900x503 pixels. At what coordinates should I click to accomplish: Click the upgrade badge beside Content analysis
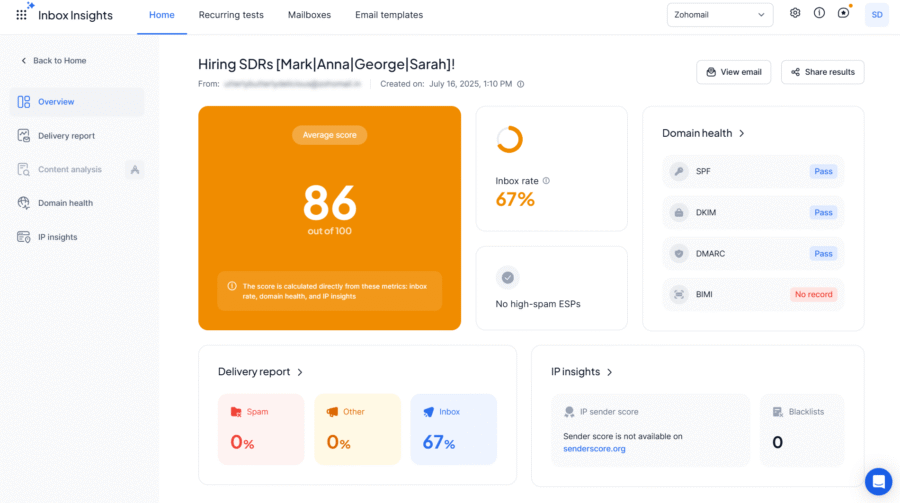click(x=135, y=170)
